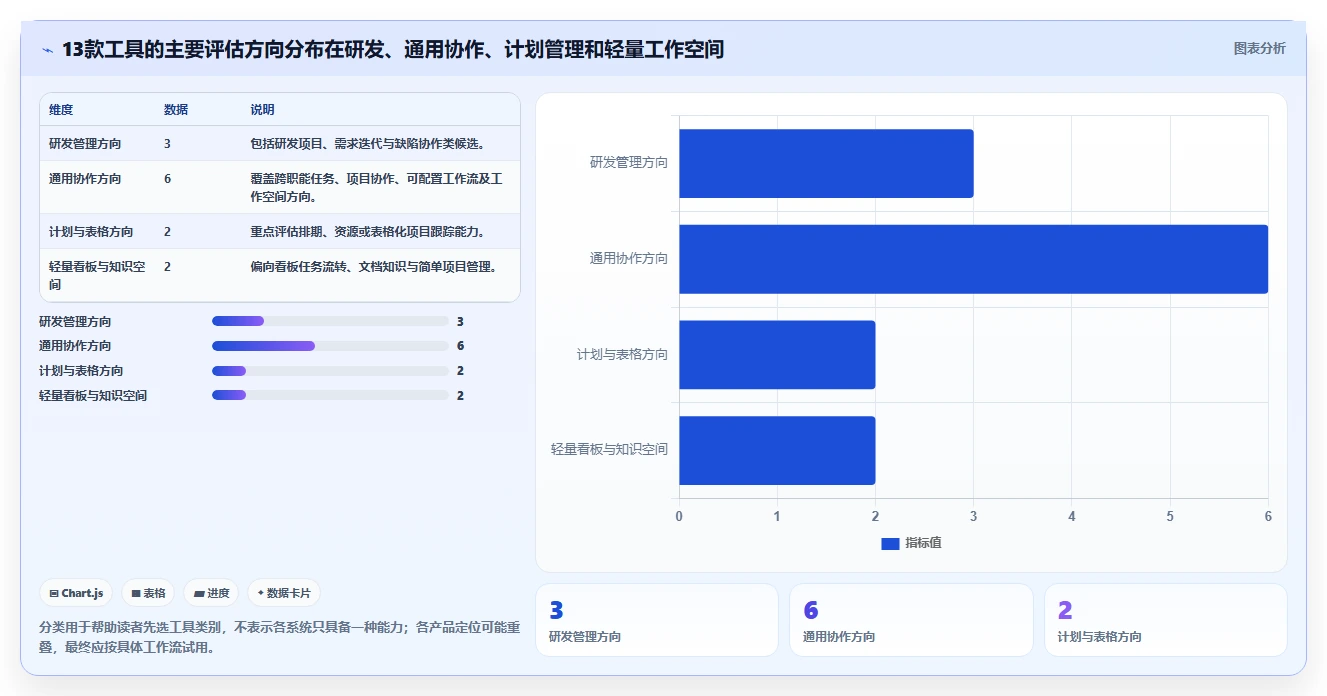This screenshot has height=696, width=1327.
Task: Select the 进度 tag chip
Action: tap(211, 593)
